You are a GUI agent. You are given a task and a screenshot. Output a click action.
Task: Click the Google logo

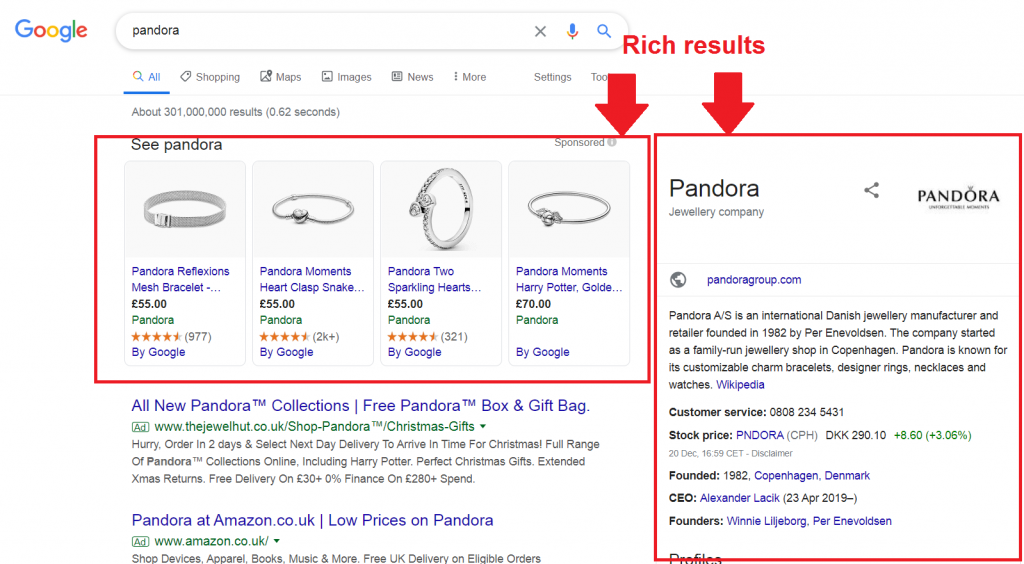click(51, 30)
